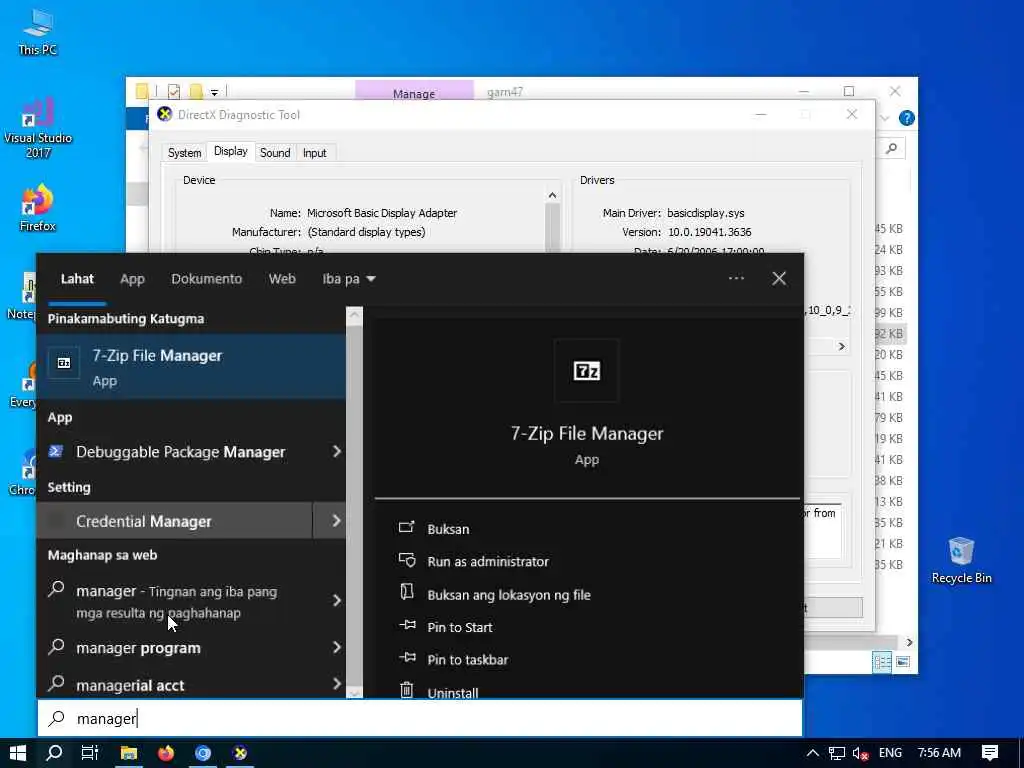This screenshot has width=1024, height=768.
Task: Open This PC desktop icon
Action: click(37, 31)
